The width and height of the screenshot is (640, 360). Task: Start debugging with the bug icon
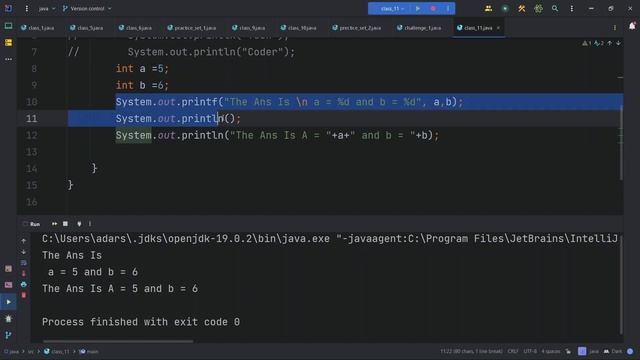coord(433,9)
